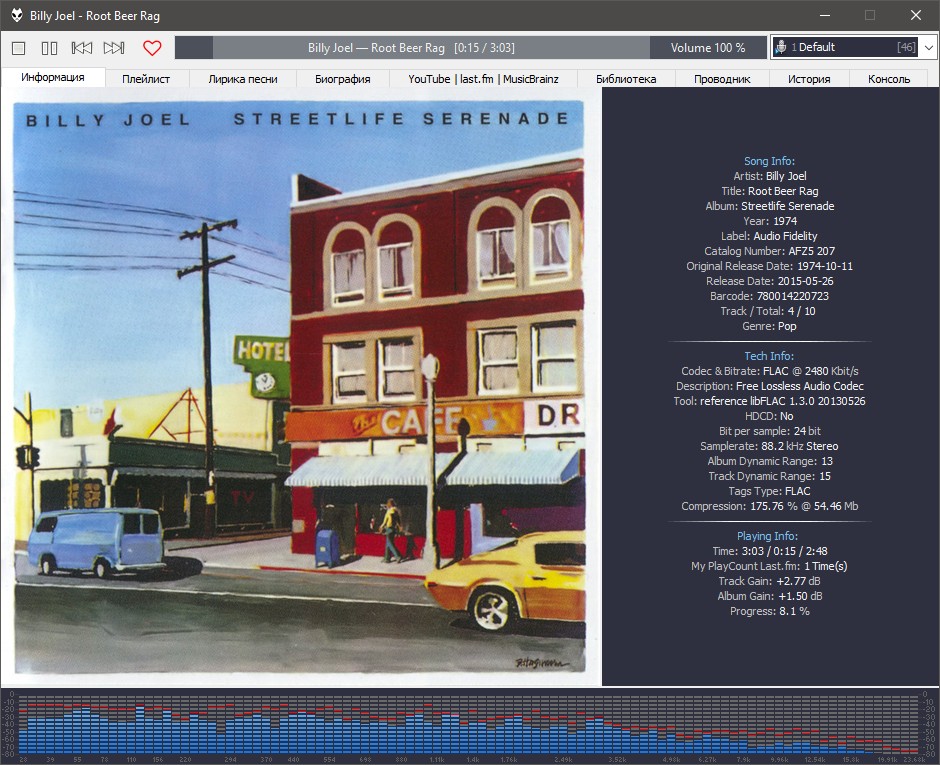The height and width of the screenshot is (765, 940).
Task: Click the preset icon beside 1 Default
Action: point(781,48)
